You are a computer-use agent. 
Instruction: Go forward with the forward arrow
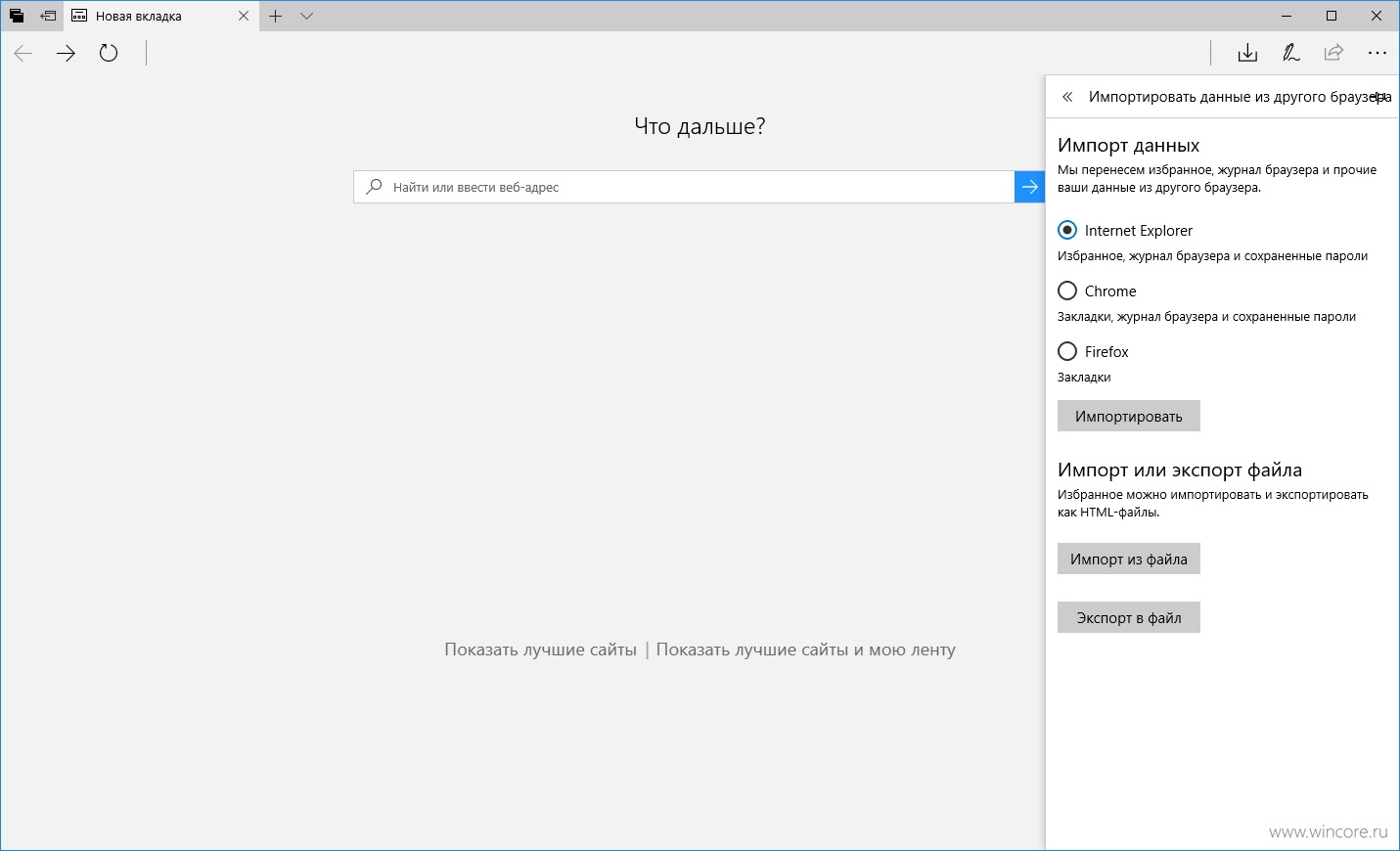click(66, 53)
